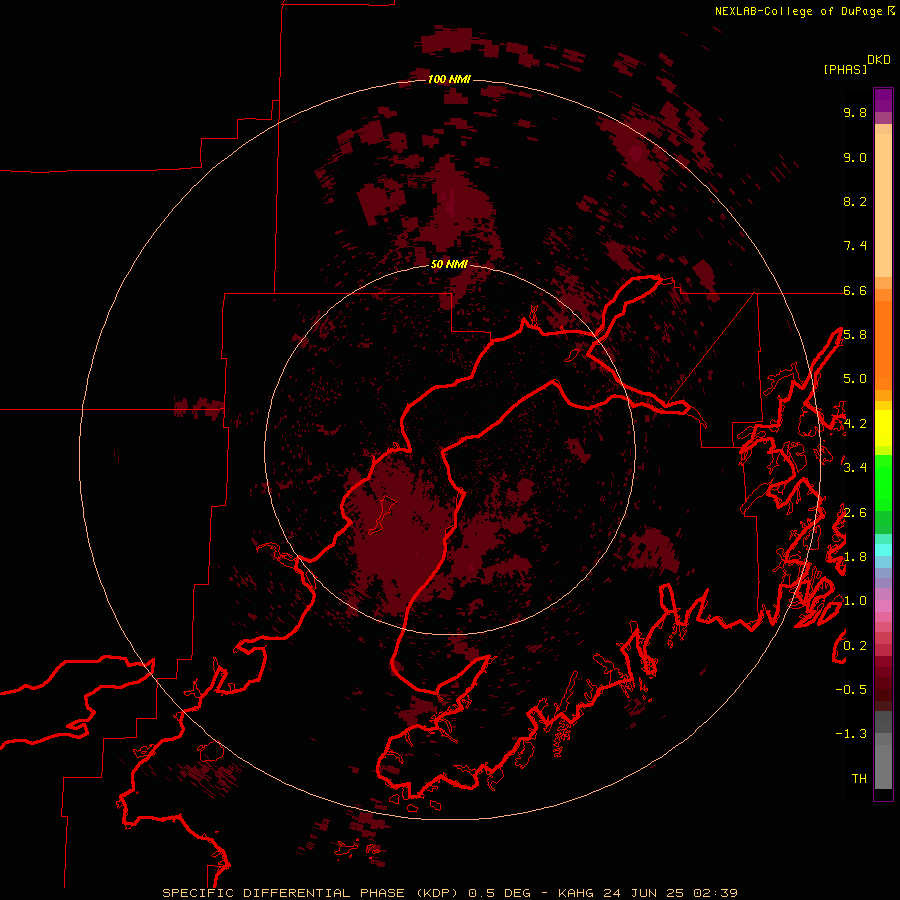Viewport: 900px width, 900px height.
Task: Click the 50 NMI range ring label
Action: pos(449,264)
